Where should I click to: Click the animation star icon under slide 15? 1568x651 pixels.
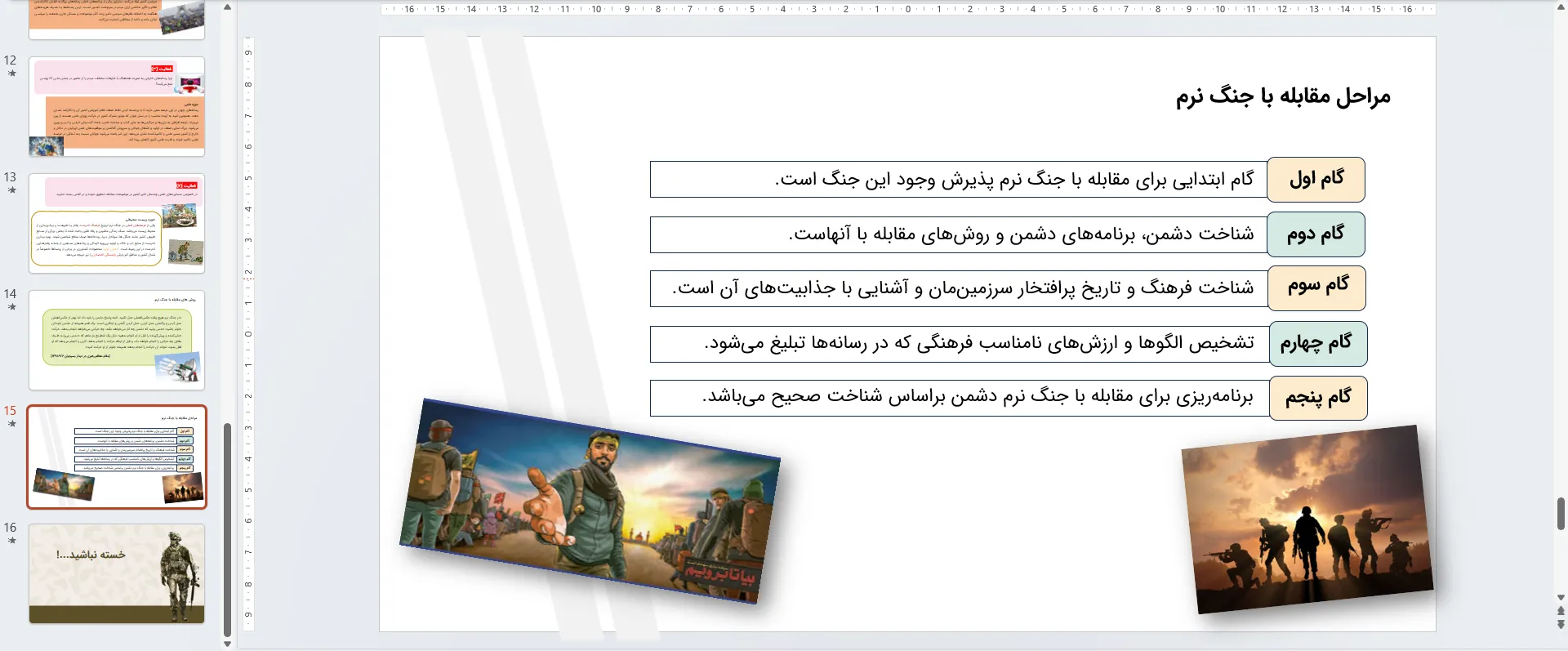pos(11,424)
